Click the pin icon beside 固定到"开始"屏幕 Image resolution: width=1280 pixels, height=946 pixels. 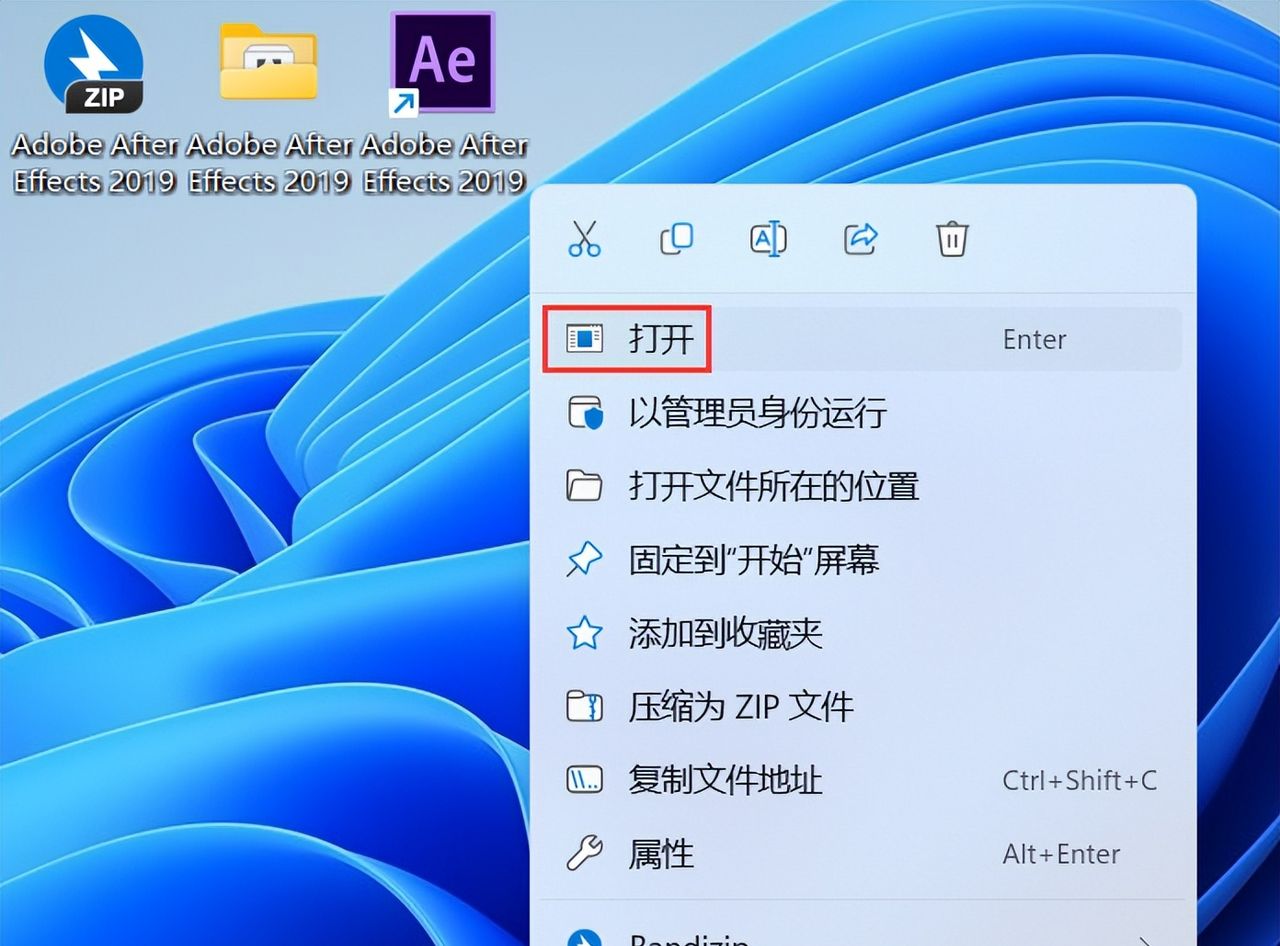pos(586,559)
